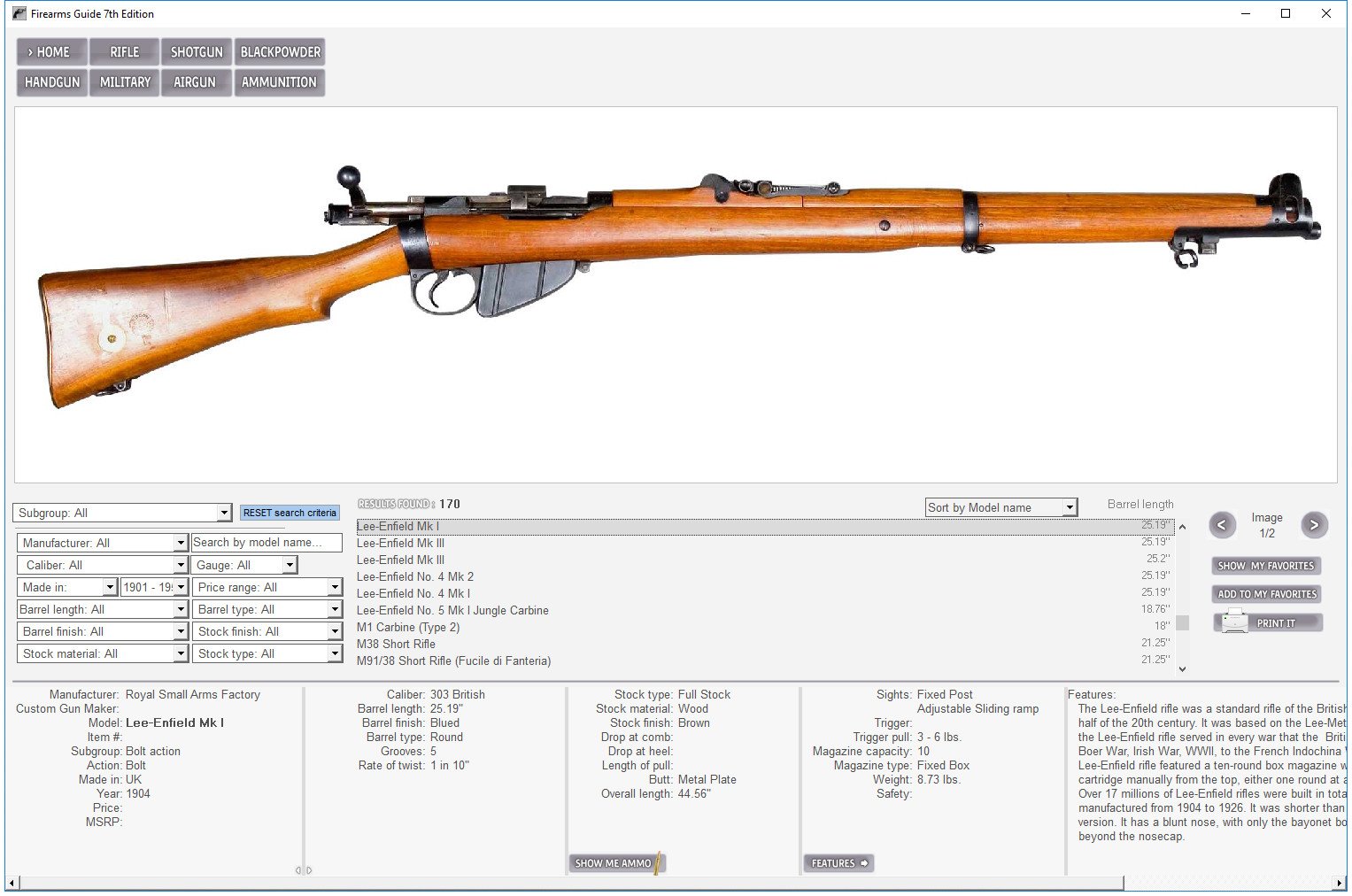This screenshot has height=896, width=1352.
Task: Reset the search criteria
Action: [x=290, y=513]
